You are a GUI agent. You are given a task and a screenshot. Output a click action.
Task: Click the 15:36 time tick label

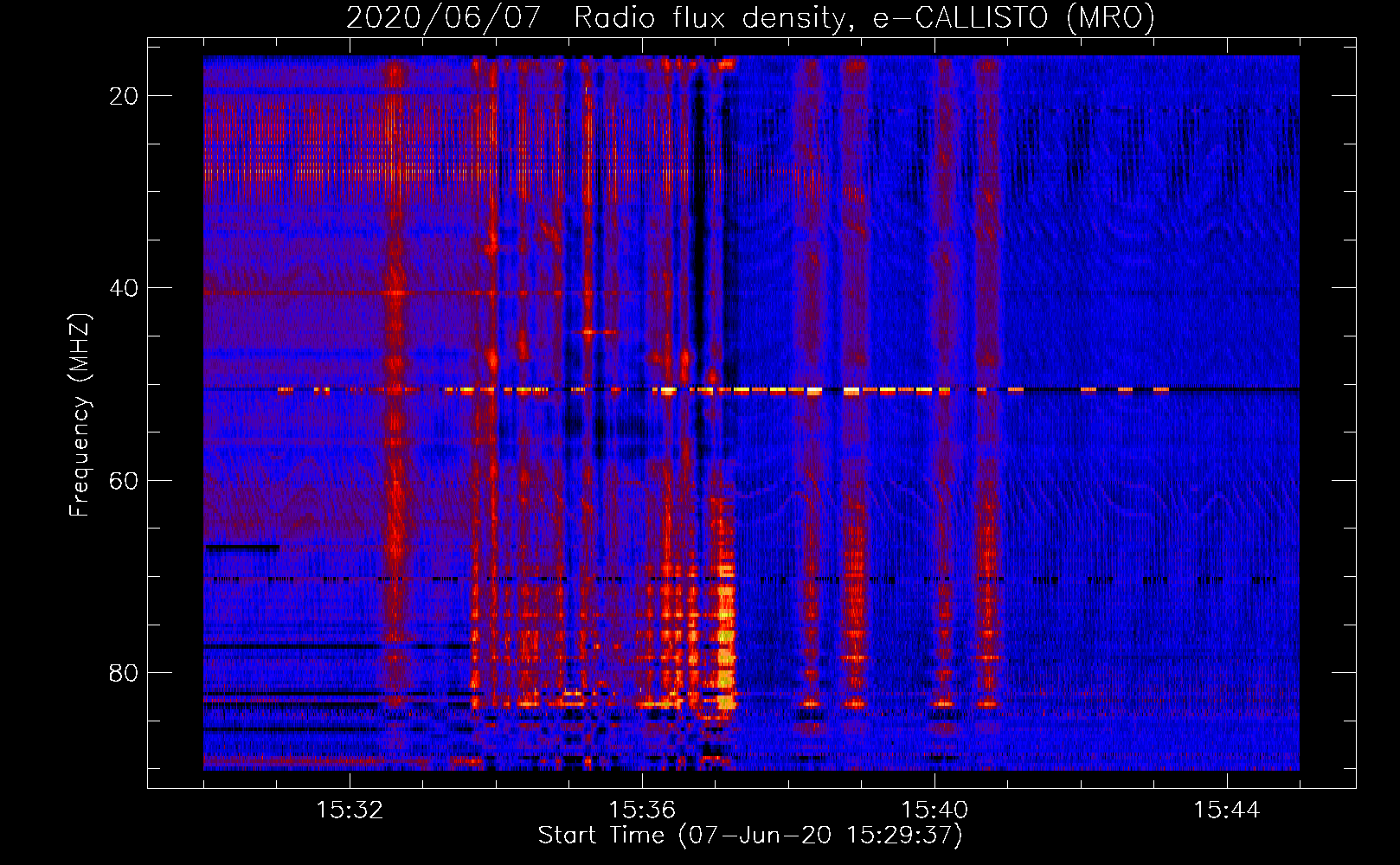coord(642,811)
